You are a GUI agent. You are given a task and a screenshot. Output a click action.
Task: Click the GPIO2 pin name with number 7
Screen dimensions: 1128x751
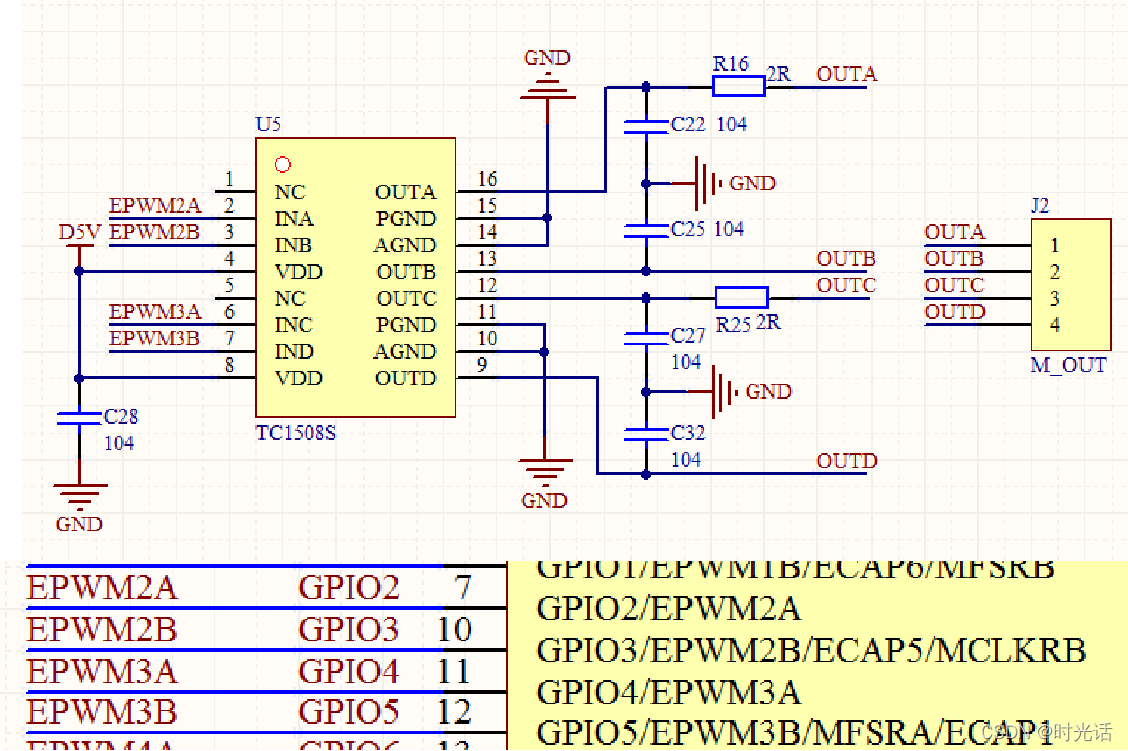[x=349, y=588]
